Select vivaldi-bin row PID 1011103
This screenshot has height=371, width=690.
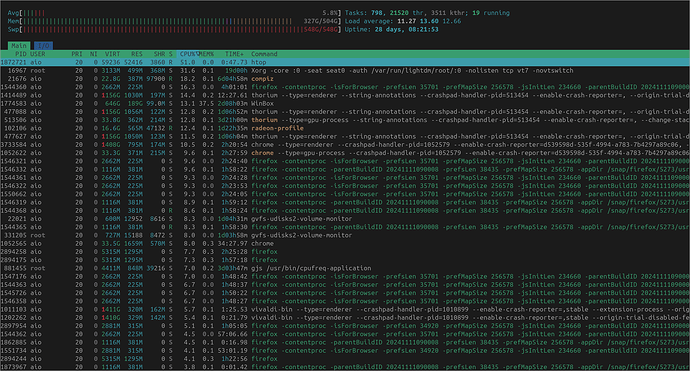(345, 309)
